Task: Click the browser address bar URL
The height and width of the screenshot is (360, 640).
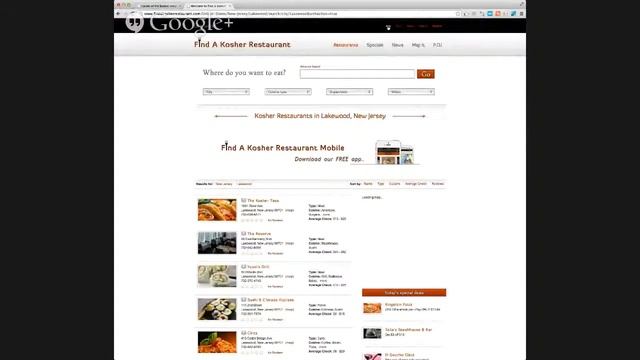Action: click(241, 13)
